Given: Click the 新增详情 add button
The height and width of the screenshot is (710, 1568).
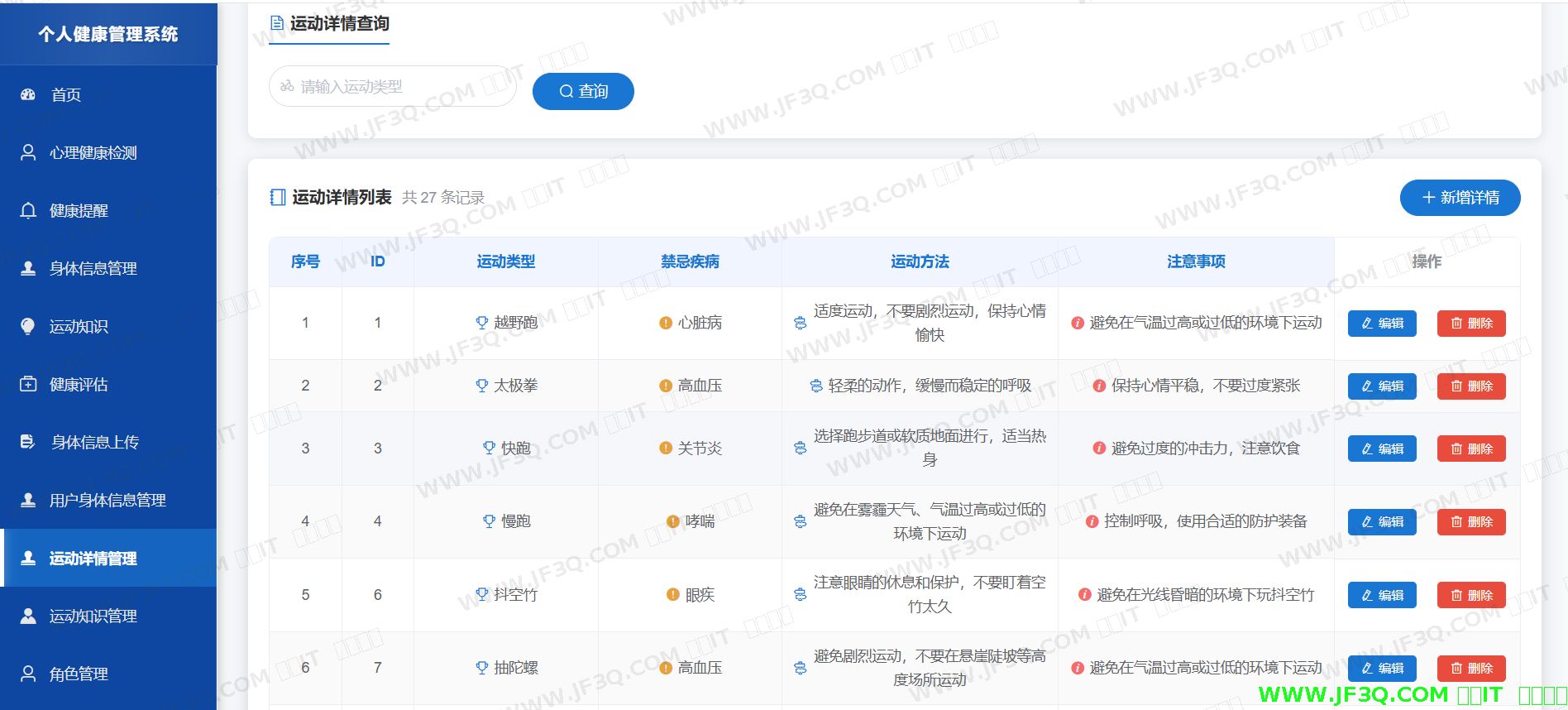Looking at the screenshot, I should [x=1460, y=198].
